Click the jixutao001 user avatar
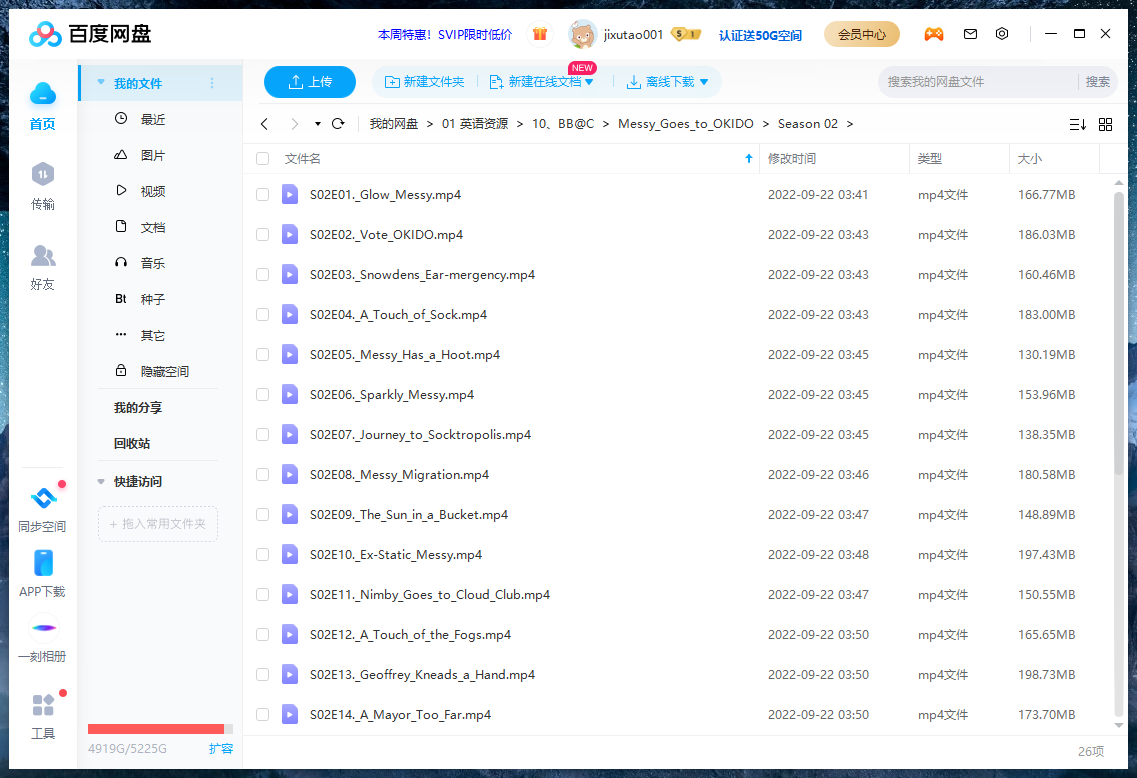Viewport: 1137px width, 778px height. [582, 34]
